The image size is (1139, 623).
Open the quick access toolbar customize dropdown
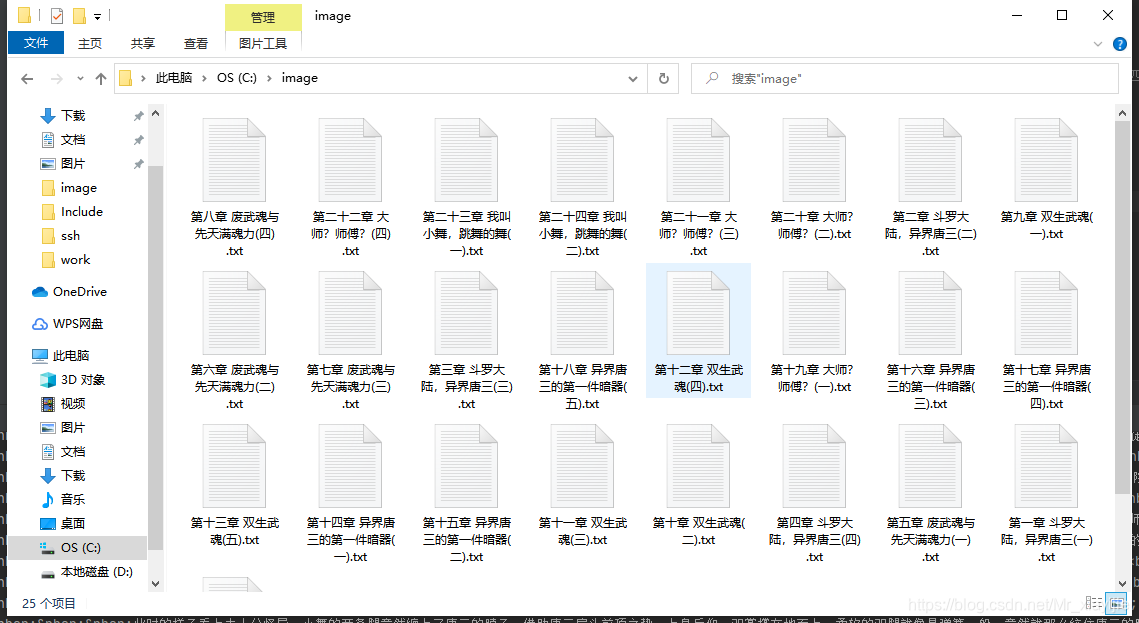[x=97, y=16]
